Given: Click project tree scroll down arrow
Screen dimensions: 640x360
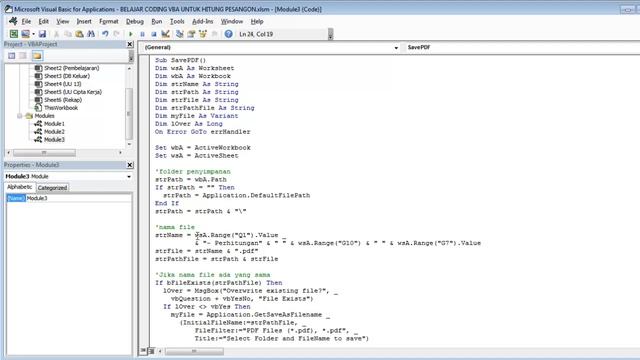Looking at the screenshot, I should (x=129, y=144).
